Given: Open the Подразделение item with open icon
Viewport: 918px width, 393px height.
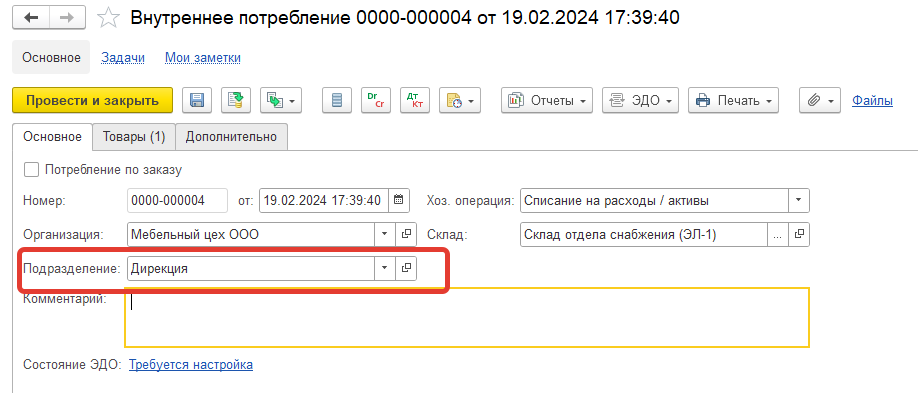Looking at the screenshot, I should [406, 268].
